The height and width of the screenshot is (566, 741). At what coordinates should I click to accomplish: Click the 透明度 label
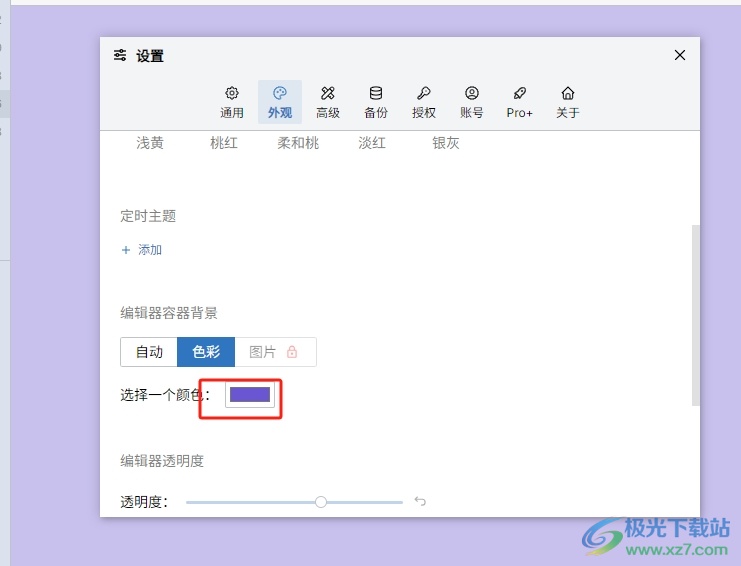click(x=144, y=502)
